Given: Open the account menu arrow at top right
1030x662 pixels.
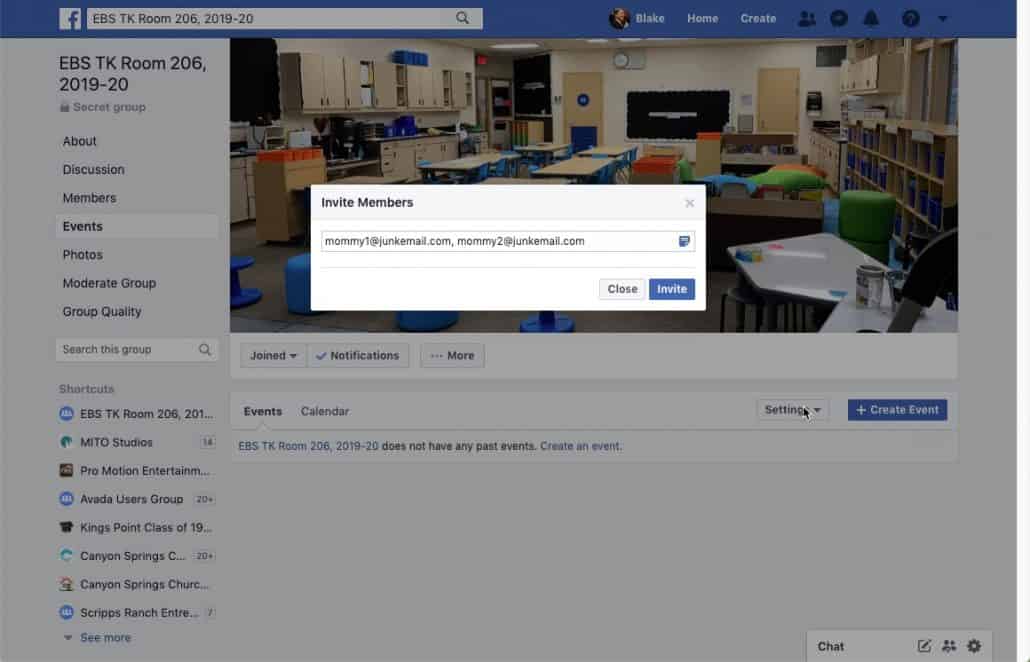Looking at the screenshot, I should coord(941,17).
